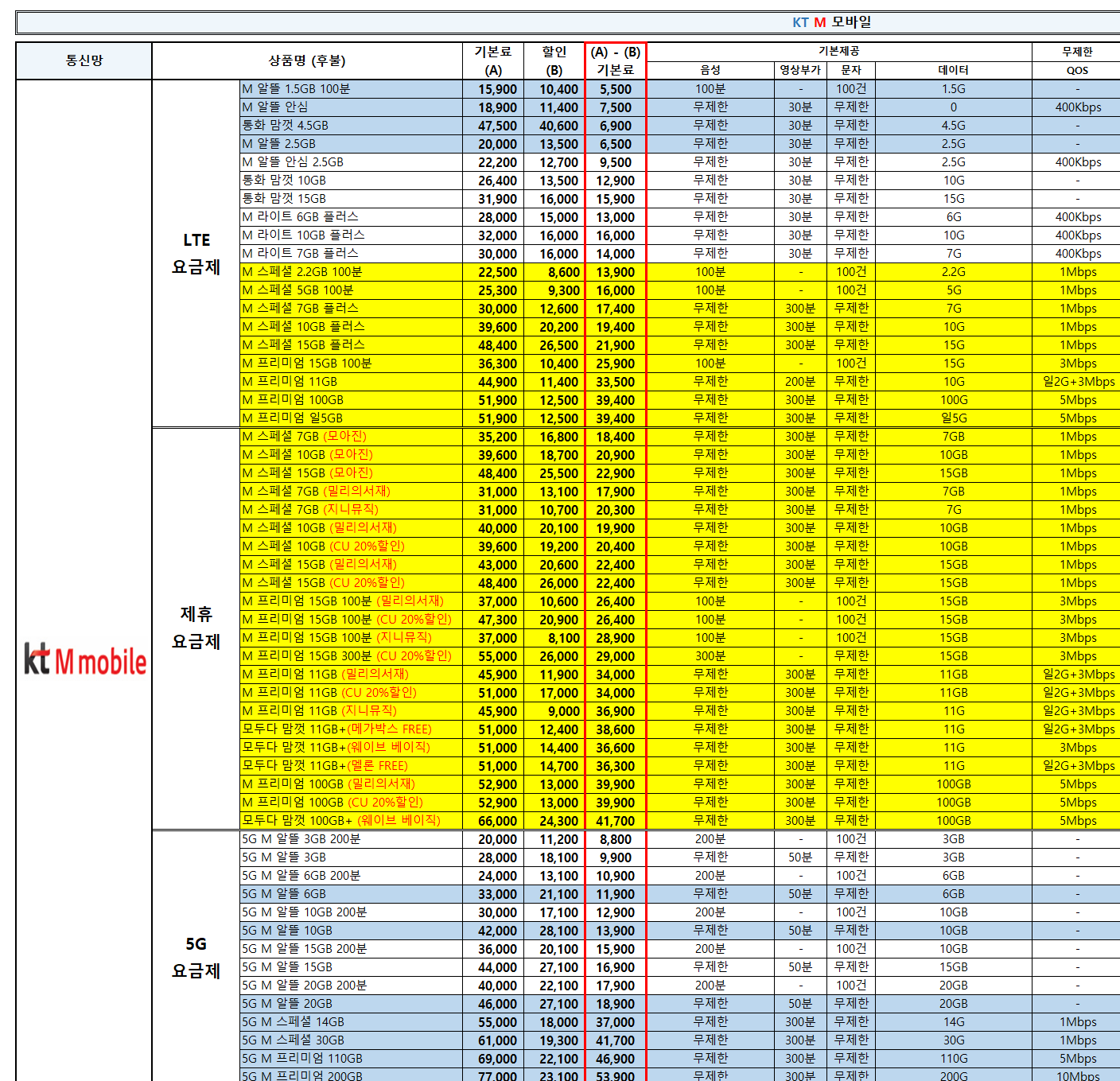
Task: Select plan name "M 라이트 7GB 플러스"
Action: click(300, 254)
